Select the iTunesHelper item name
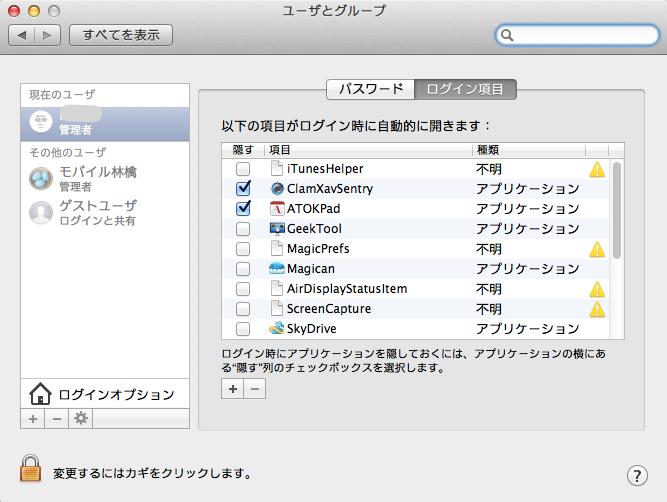This screenshot has width=667, height=502. click(x=325, y=169)
